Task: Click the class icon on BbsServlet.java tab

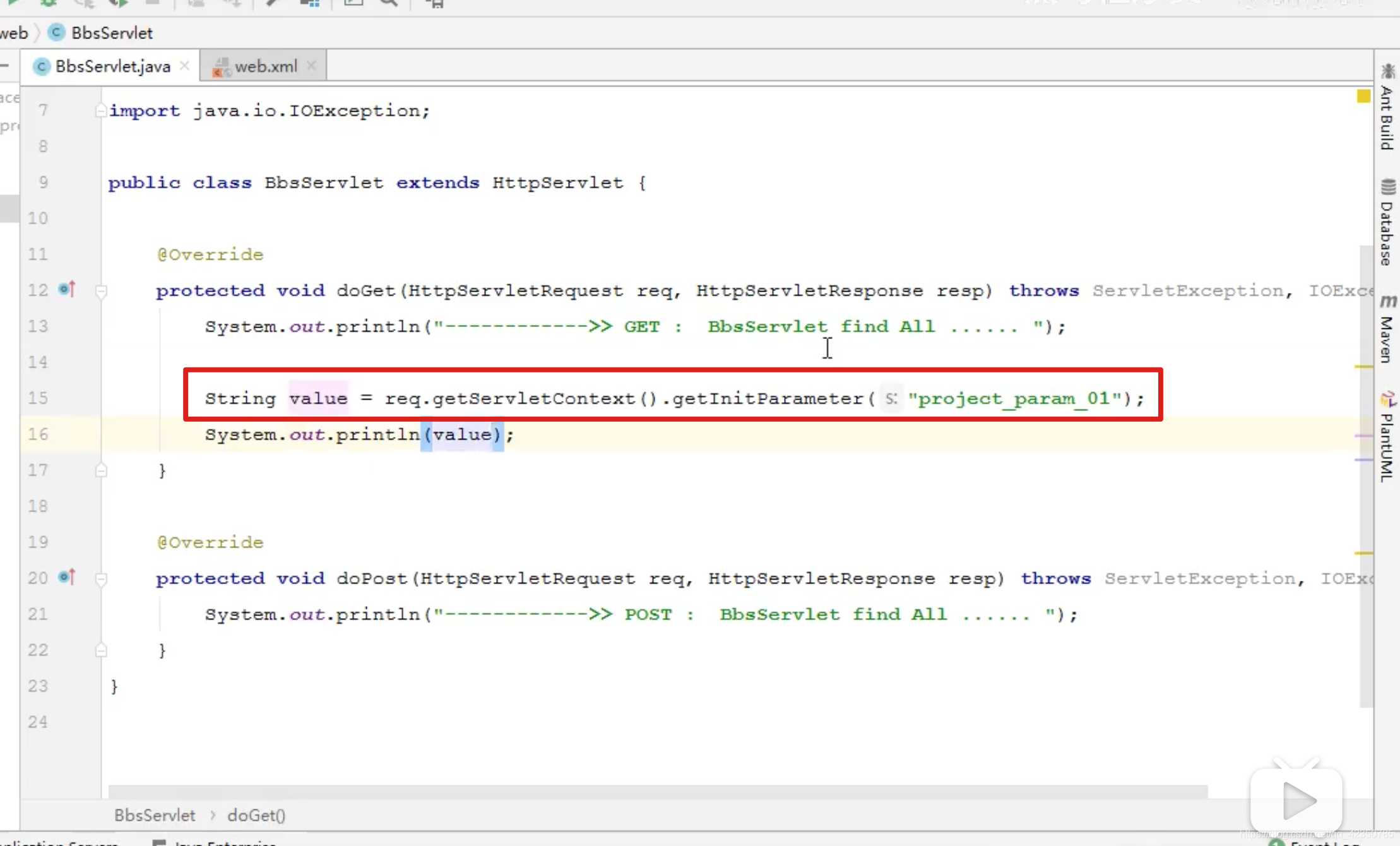Action: point(42,66)
